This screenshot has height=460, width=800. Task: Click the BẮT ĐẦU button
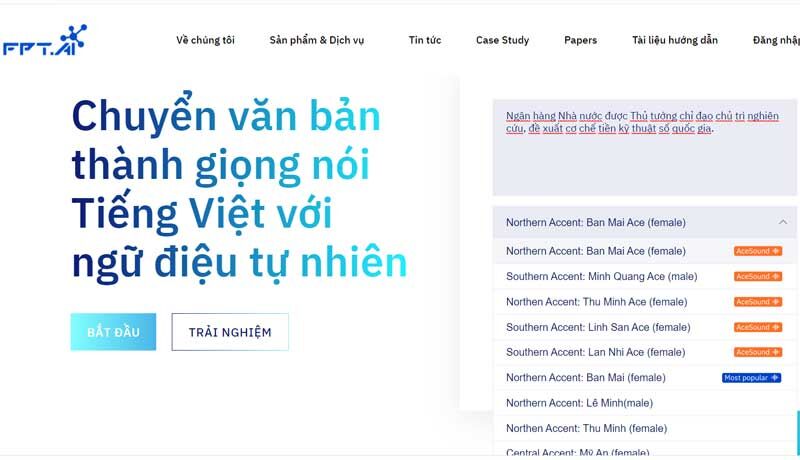113,332
